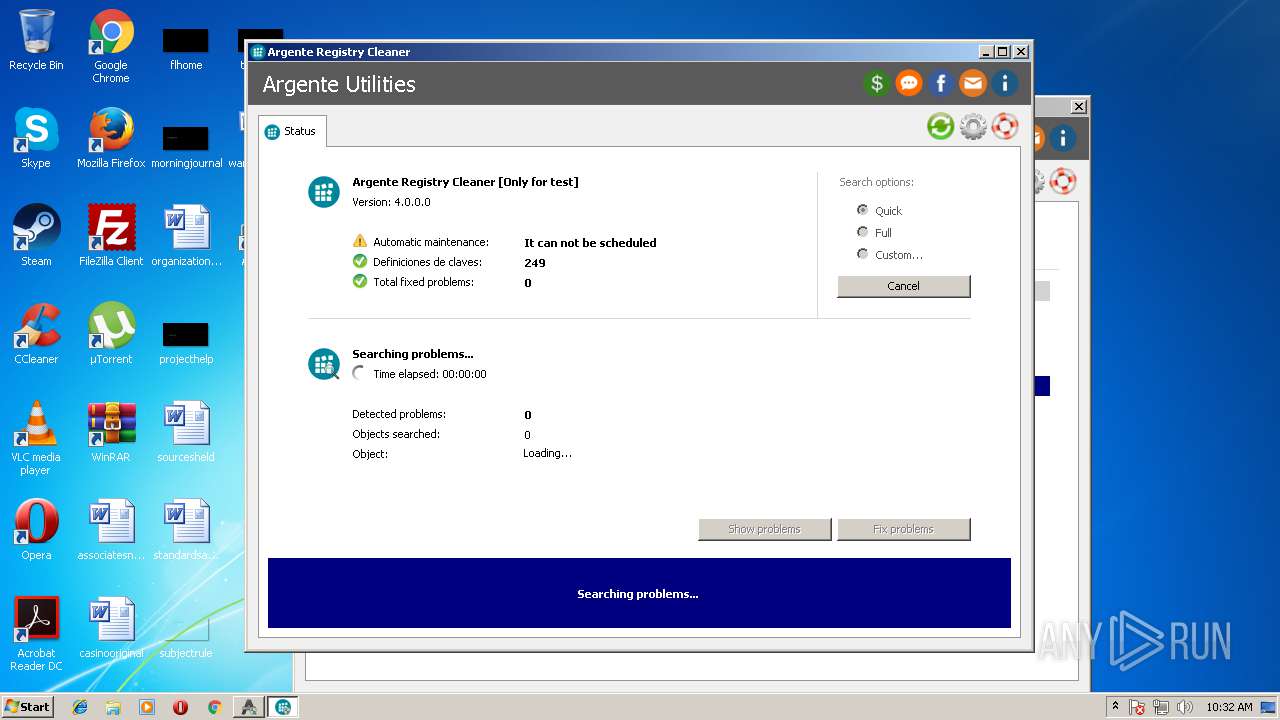The width and height of the screenshot is (1280, 720).
Task: Click the green refresh update icon
Action: [x=940, y=126]
